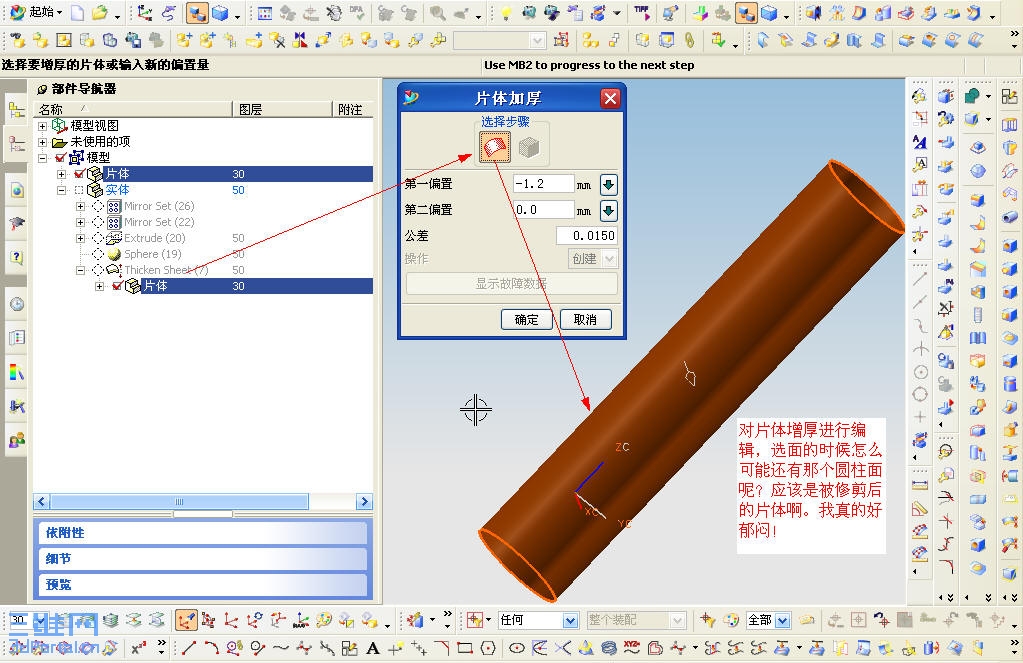Select the Polygon hexagon tool
Image resolution: width=1023 pixels, height=663 pixels.
pos(487,648)
